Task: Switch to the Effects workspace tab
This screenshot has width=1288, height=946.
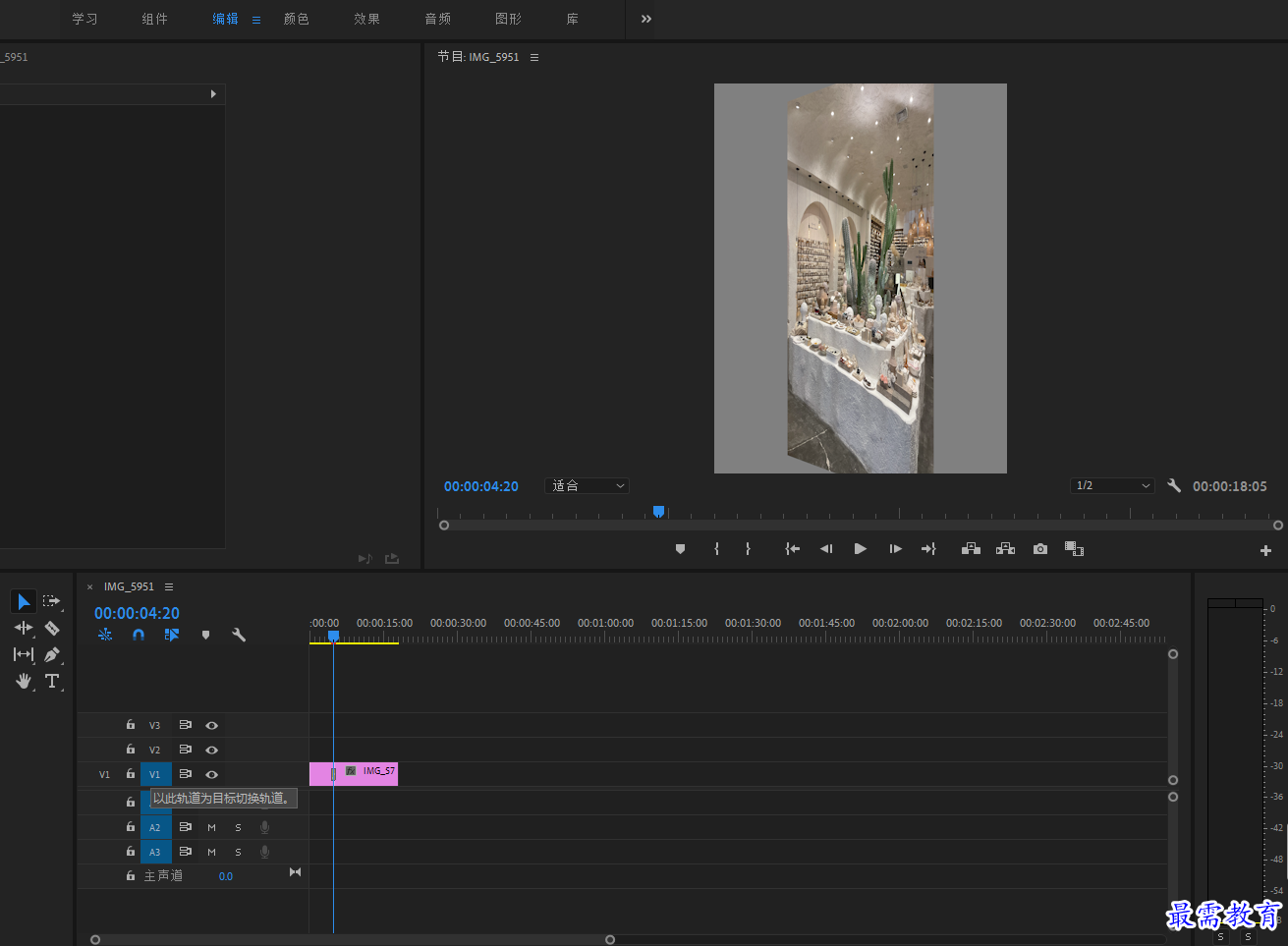Action: (x=366, y=19)
